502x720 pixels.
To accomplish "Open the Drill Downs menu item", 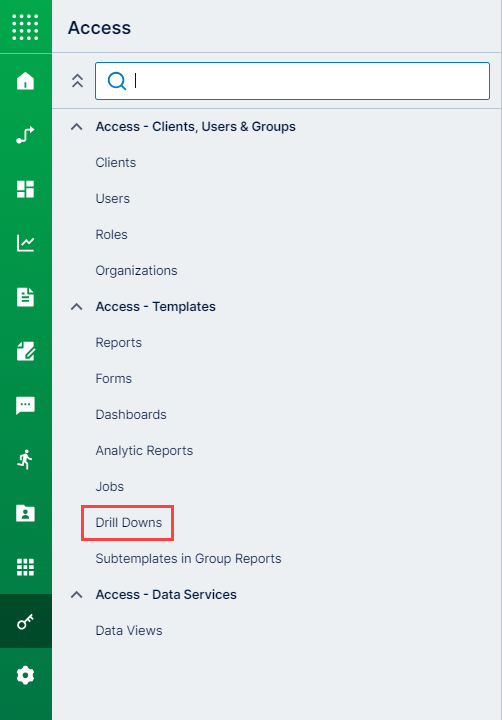I will pos(129,523).
